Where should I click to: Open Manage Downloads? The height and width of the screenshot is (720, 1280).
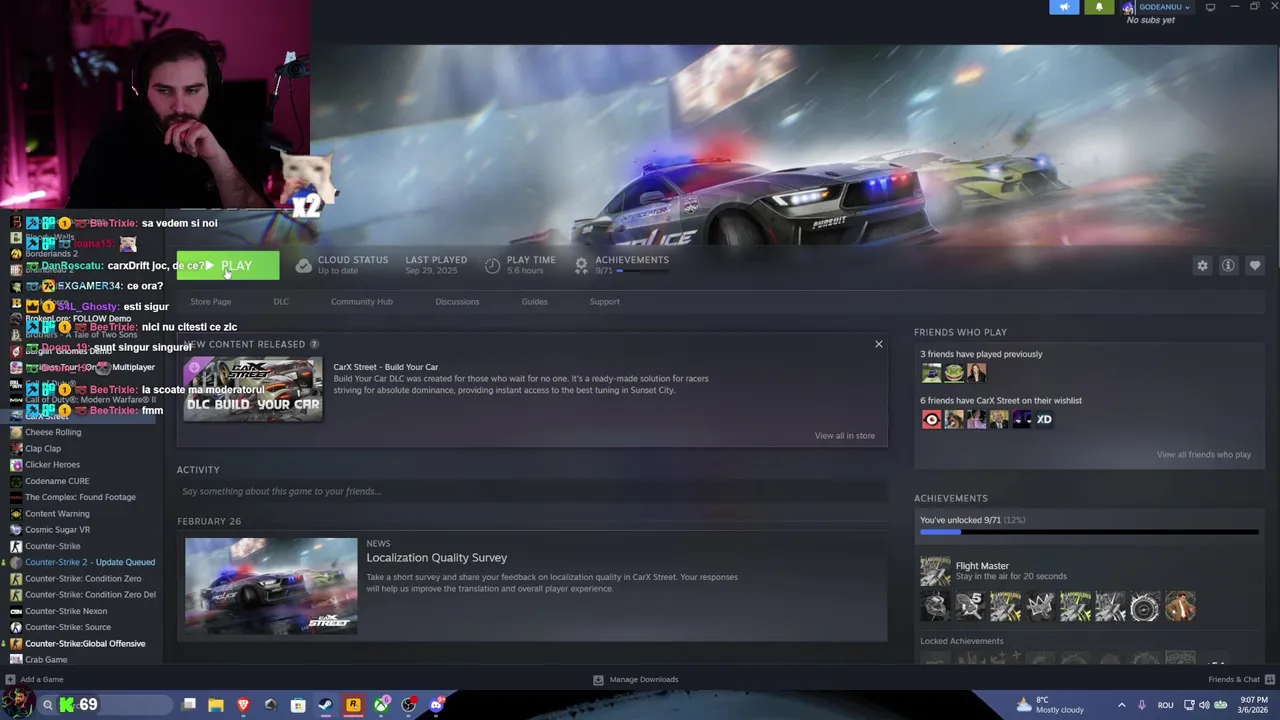click(636, 679)
